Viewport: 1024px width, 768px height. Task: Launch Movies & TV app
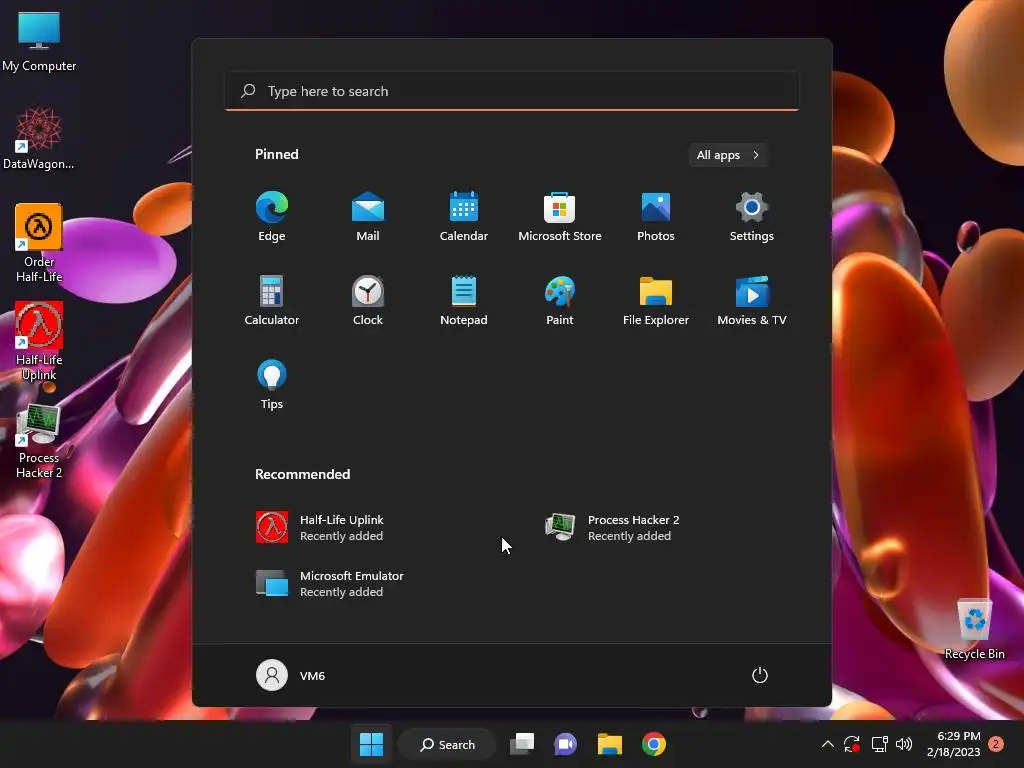[x=752, y=300]
